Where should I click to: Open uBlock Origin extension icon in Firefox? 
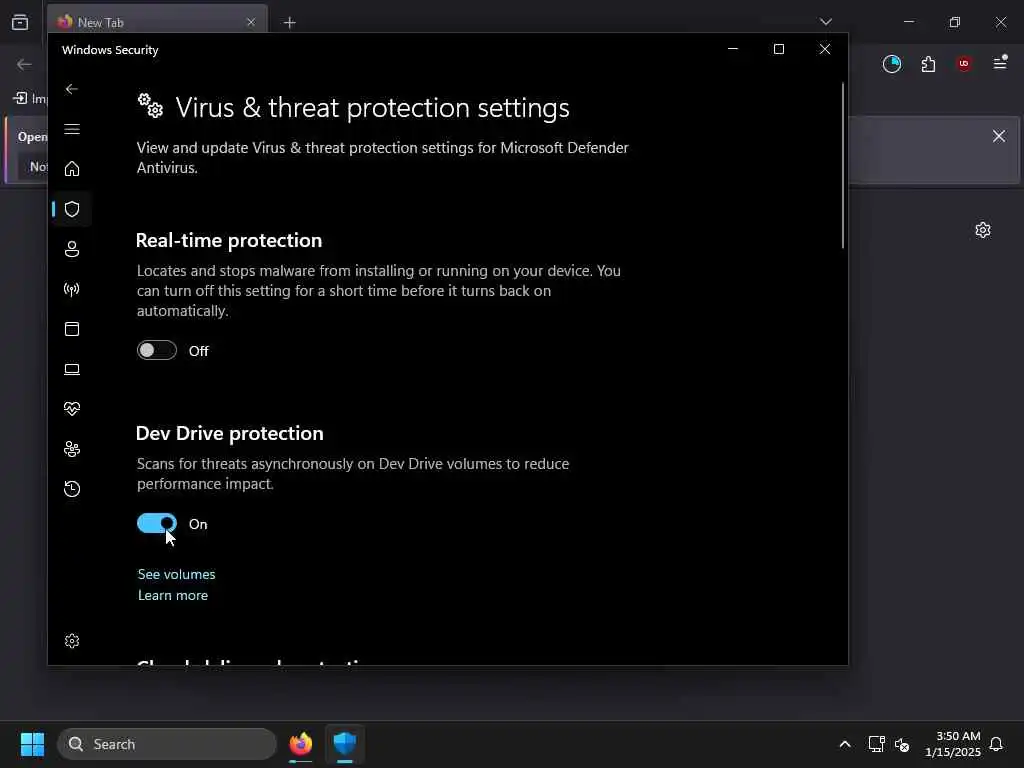[x=964, y=64]
